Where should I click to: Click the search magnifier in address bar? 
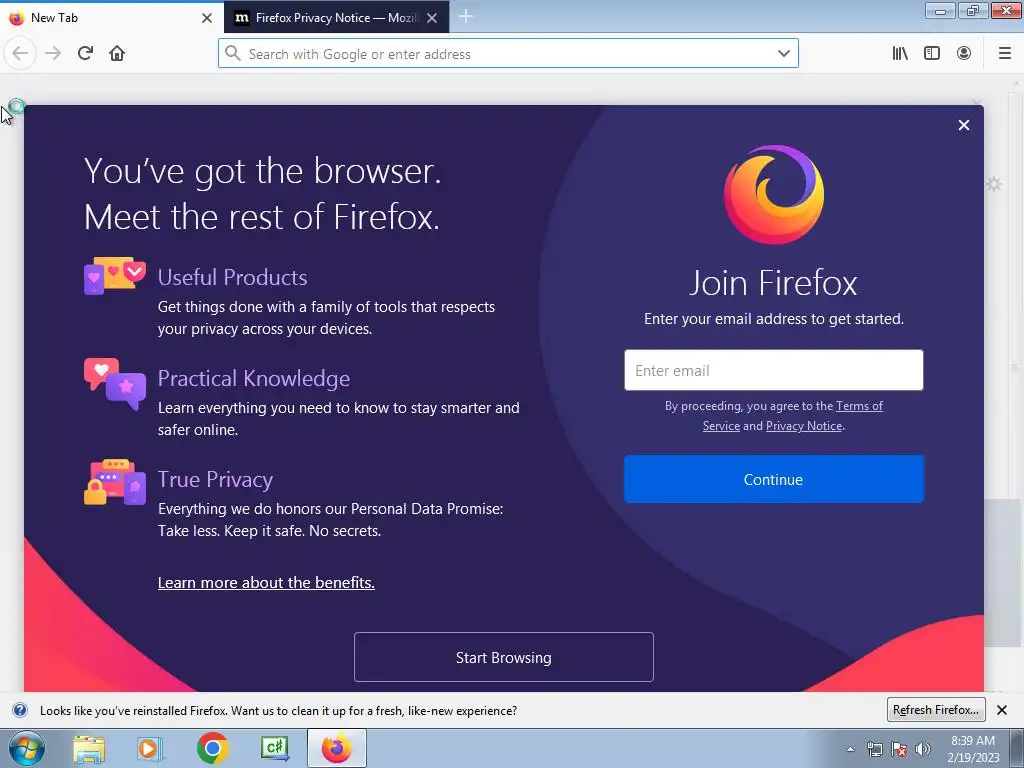click(x=233, y=54)
